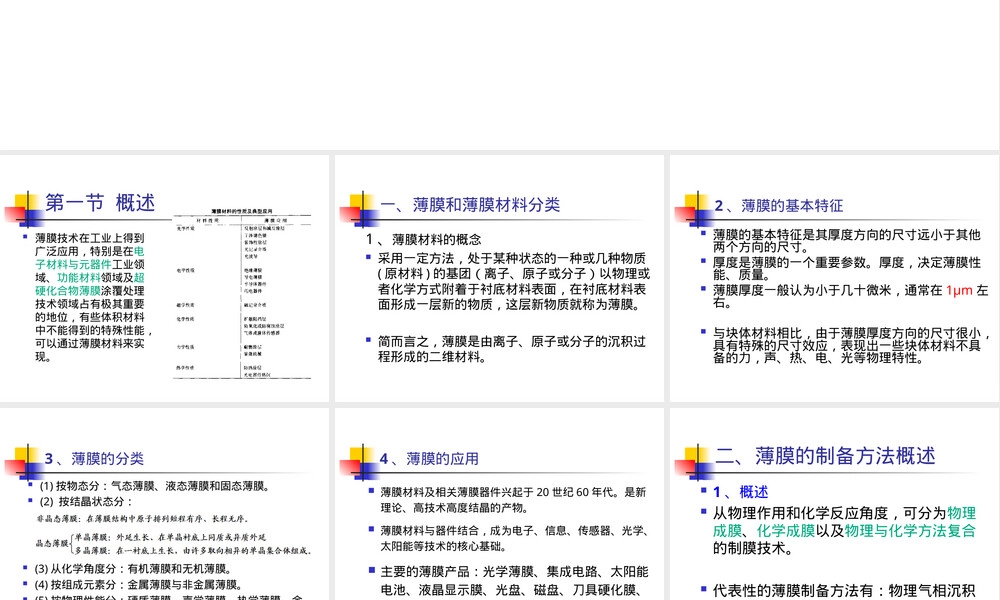Click the bullet about 20 世纪 60 年代

click(513, 500)
